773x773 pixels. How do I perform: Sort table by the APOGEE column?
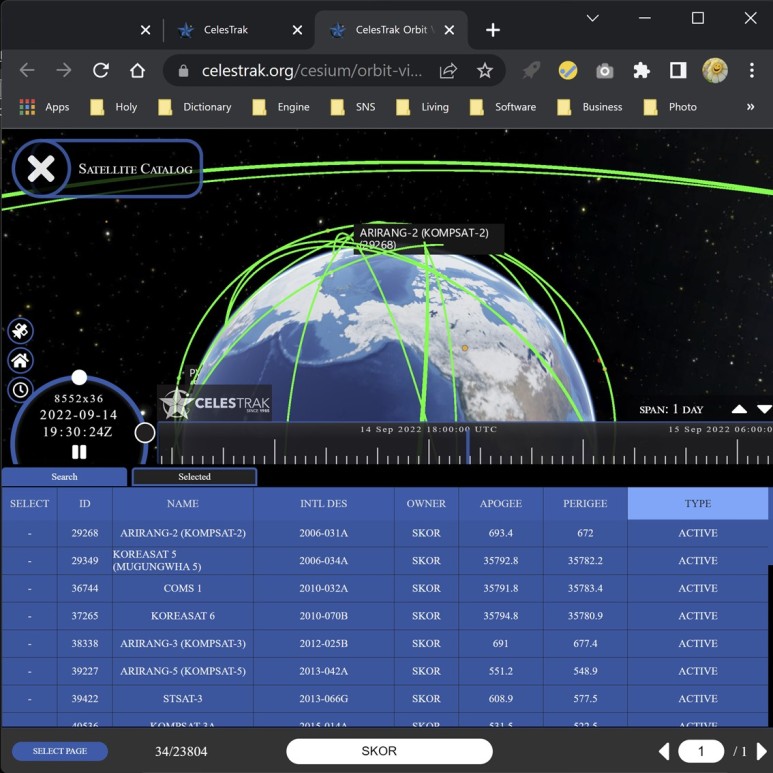pyautogui.click(x=500, y=503)
